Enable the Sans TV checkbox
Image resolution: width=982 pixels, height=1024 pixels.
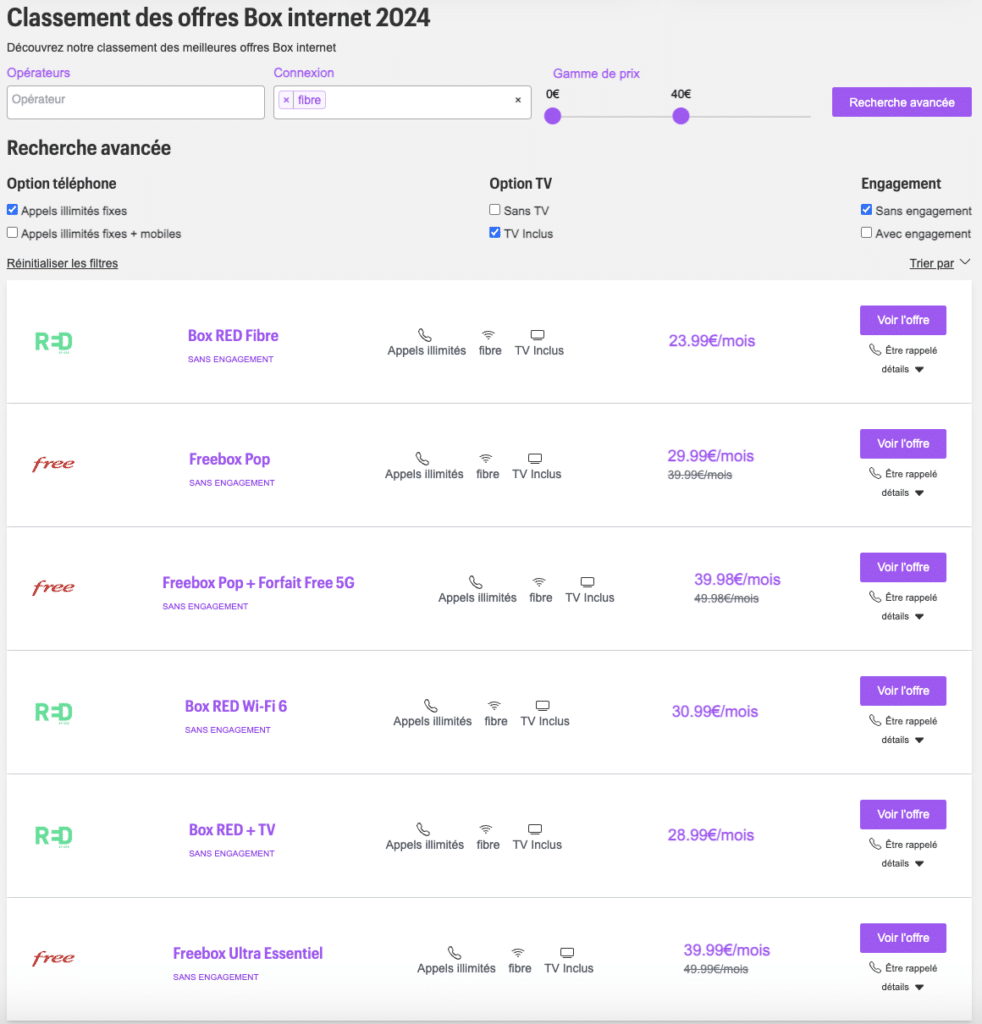tap(495, 211)
